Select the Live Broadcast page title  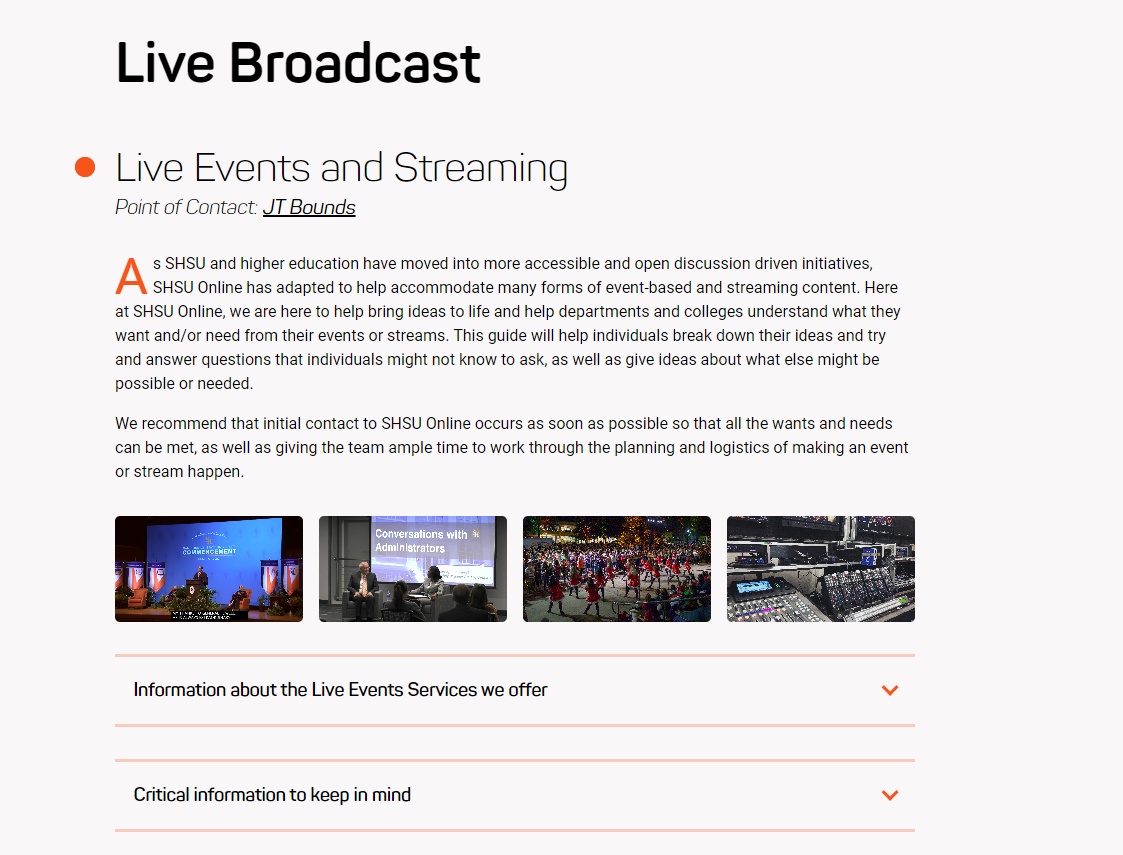(x=298, y=63)
